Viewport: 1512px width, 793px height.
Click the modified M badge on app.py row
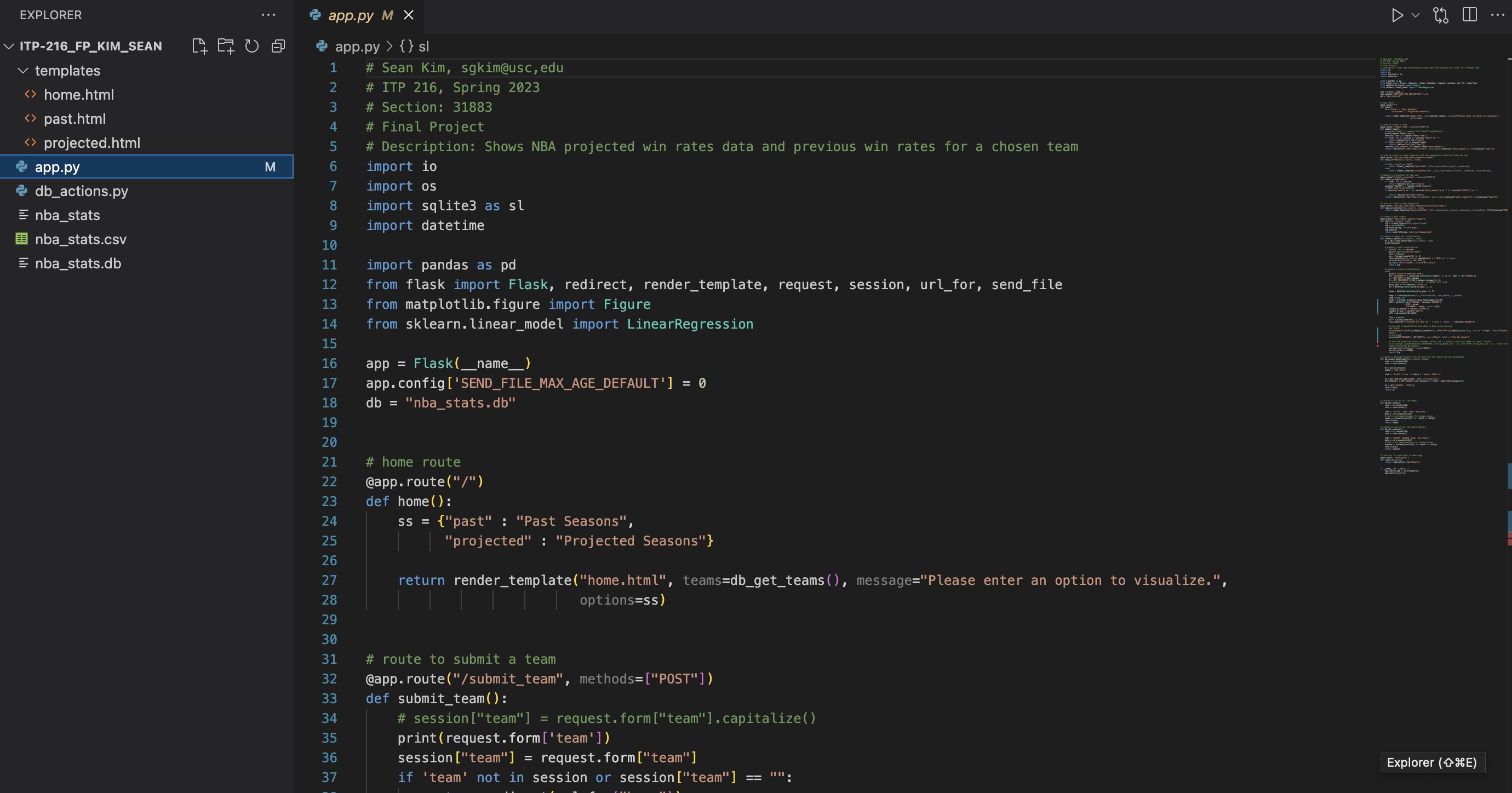click(x=270, y=167)
